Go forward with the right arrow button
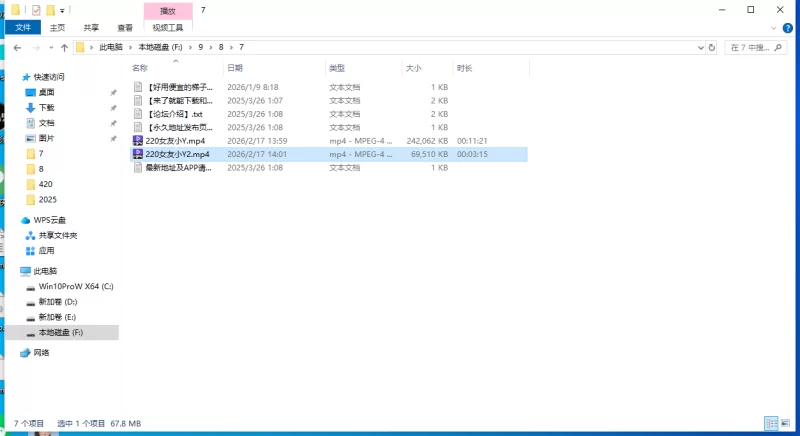The image size is (800, 436). pyautogui.click(x=36, y=47)
